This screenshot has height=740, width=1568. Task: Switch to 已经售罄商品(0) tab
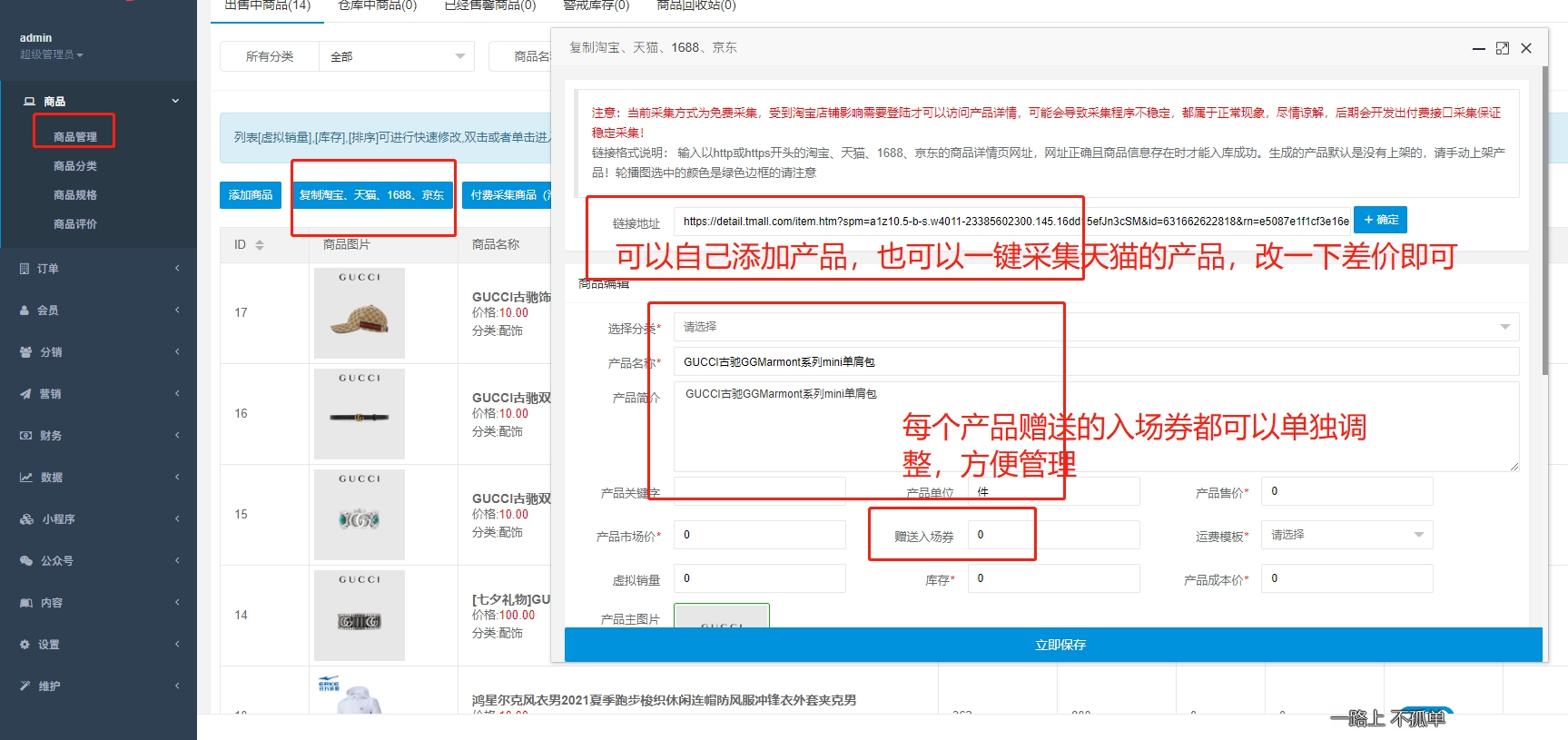click(489, 5)
